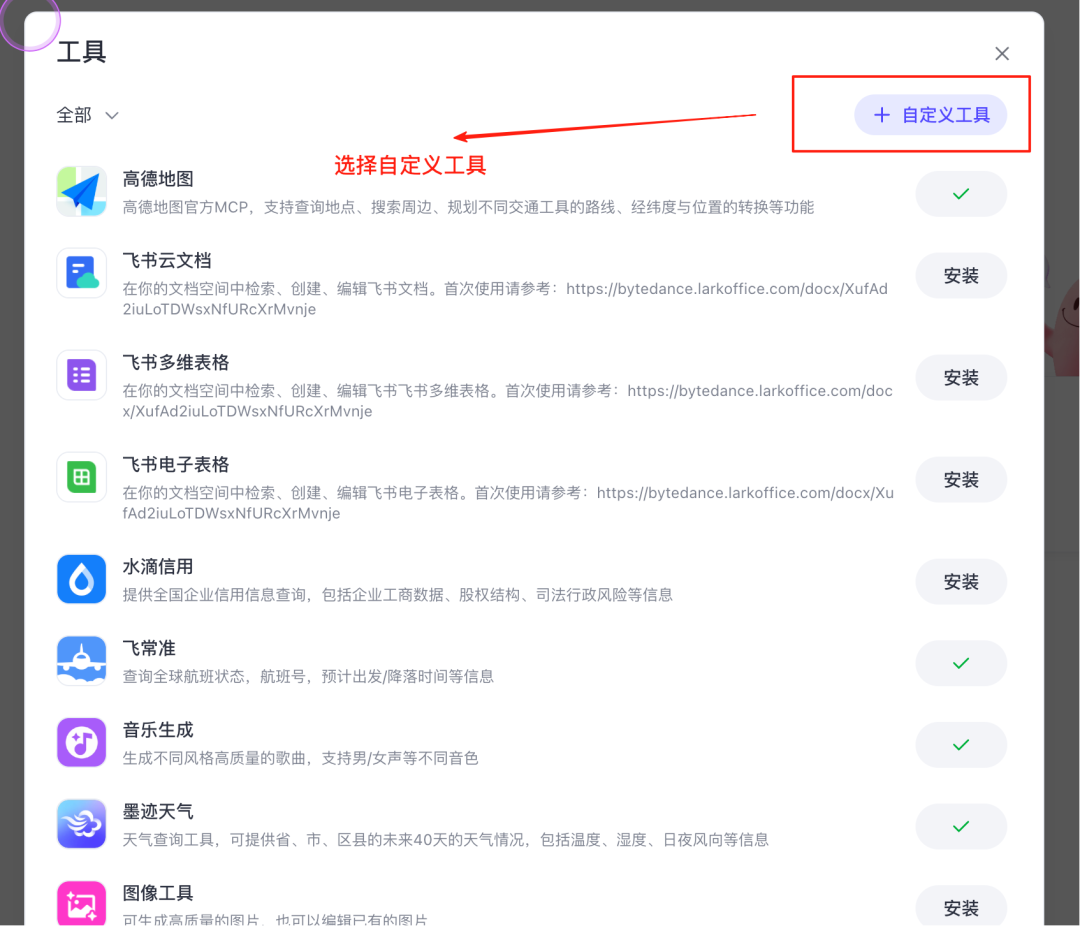Select the 飞书云文档 title text
This screenshot has width=1080, height=926.
tap(167, 260)
